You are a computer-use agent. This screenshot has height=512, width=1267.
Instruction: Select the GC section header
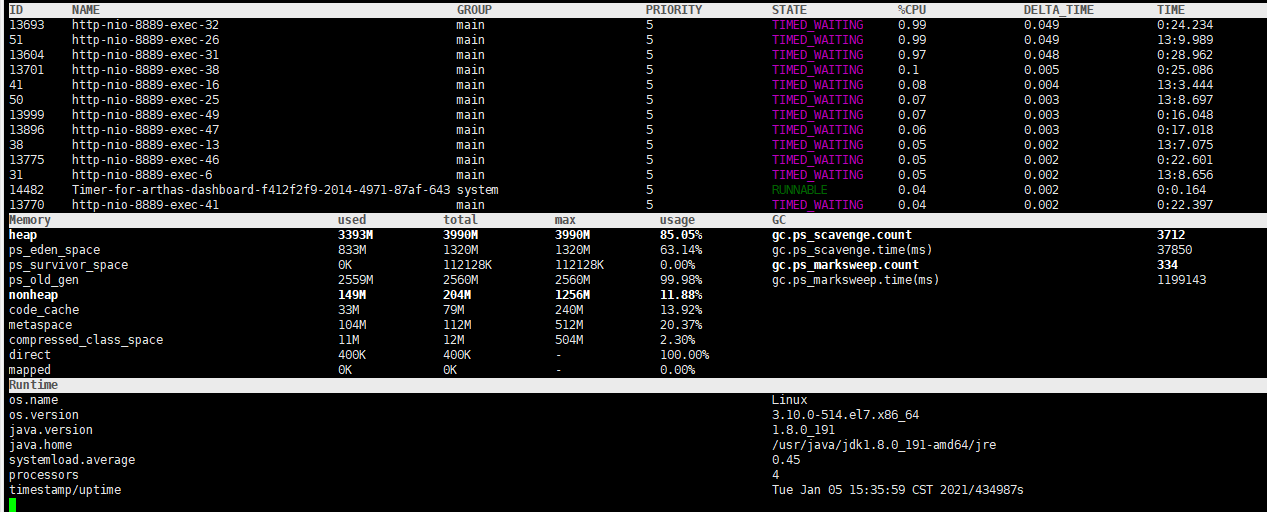pos(779,220)
